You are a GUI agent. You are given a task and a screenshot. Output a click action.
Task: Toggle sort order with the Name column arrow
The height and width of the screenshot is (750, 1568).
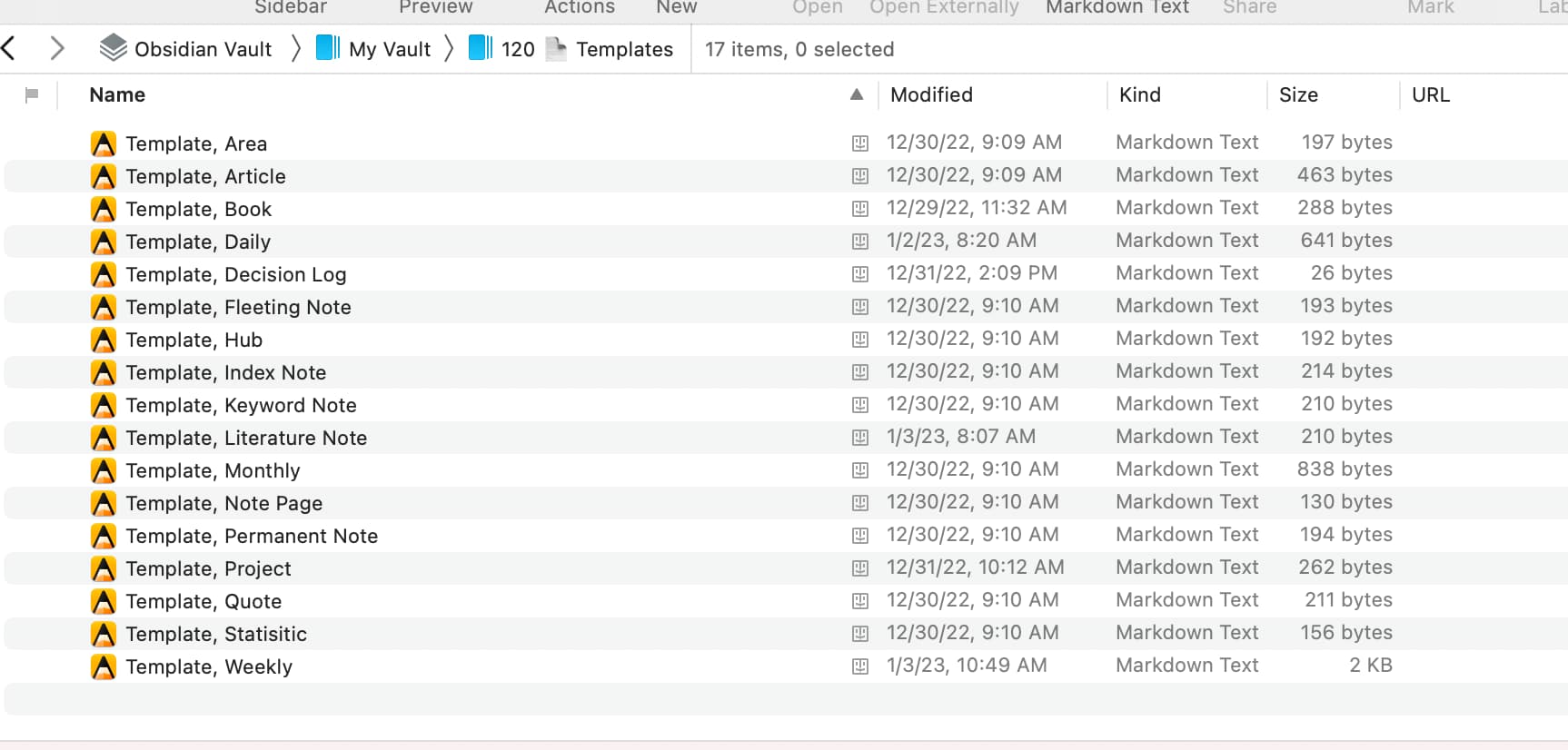tap(856, 94)
